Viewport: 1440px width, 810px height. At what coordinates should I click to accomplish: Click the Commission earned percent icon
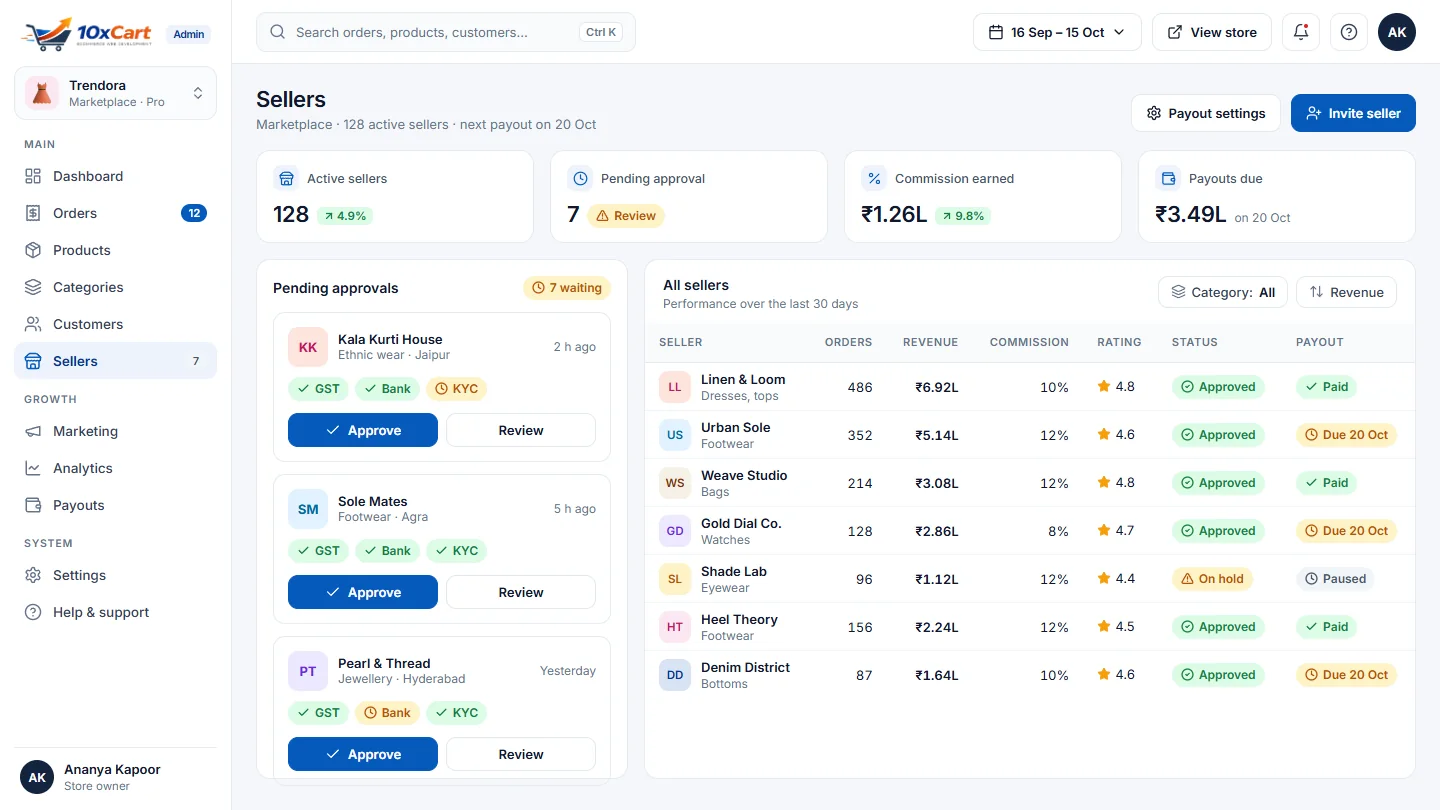point(874,179)
